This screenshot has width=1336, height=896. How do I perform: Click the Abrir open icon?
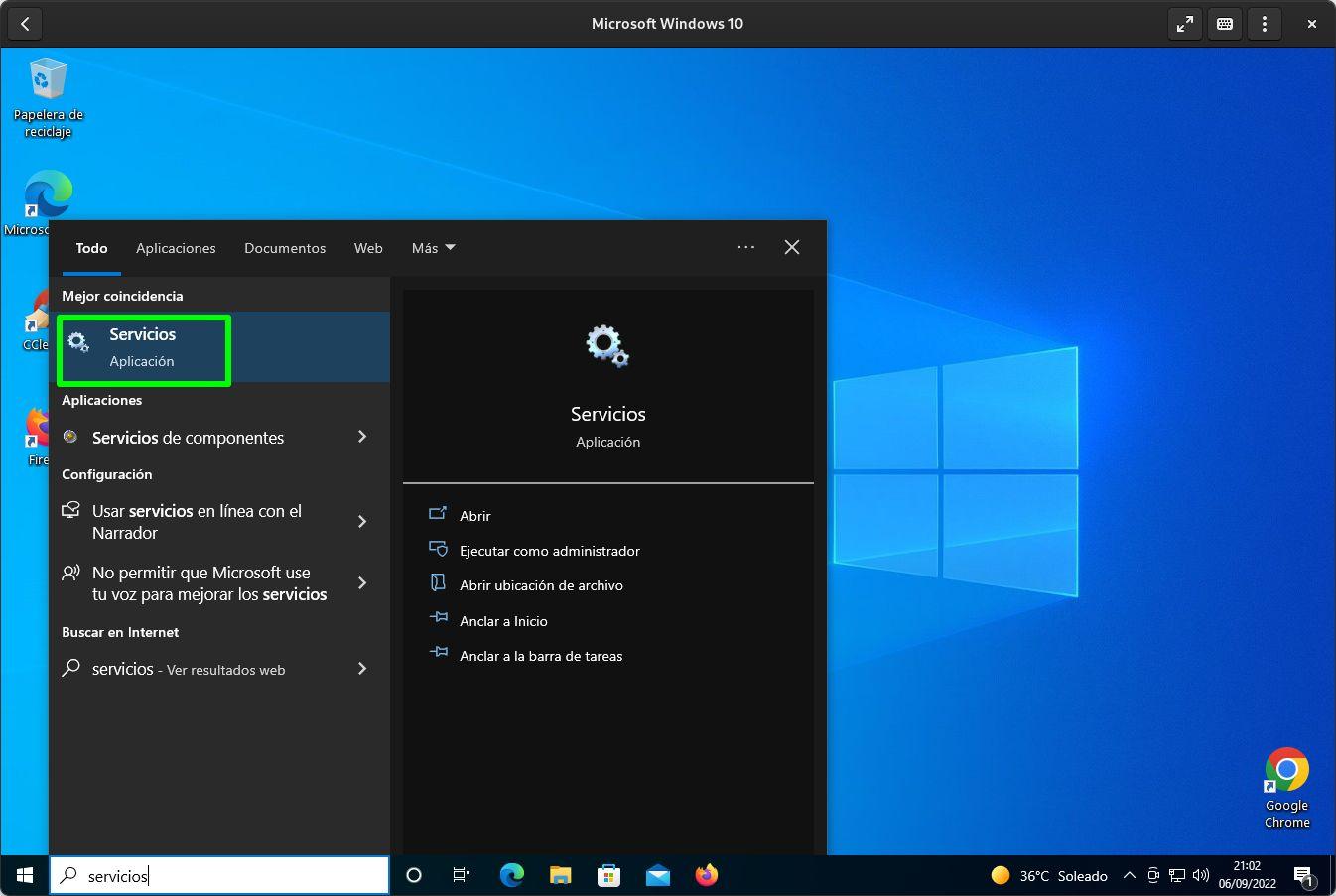tap(438, 514)
